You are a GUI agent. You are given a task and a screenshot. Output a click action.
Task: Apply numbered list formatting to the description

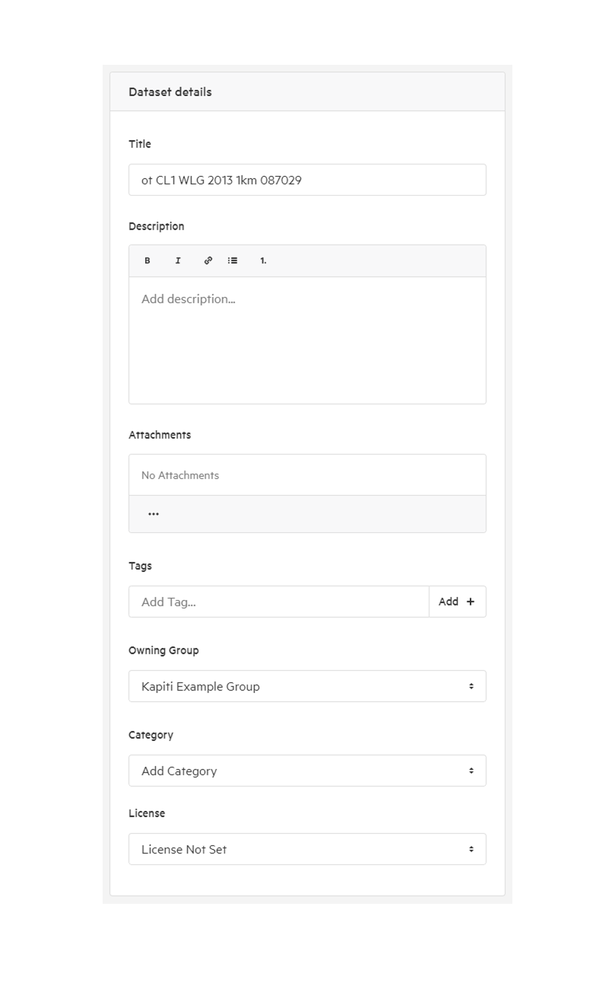(x=263, y=261)
